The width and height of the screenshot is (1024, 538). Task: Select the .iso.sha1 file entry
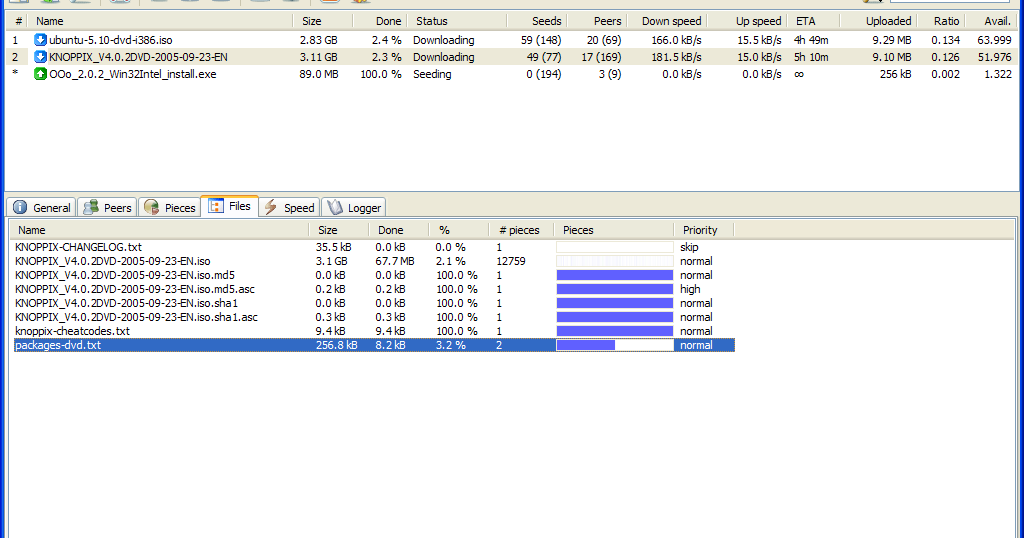(x=126, y=303)
